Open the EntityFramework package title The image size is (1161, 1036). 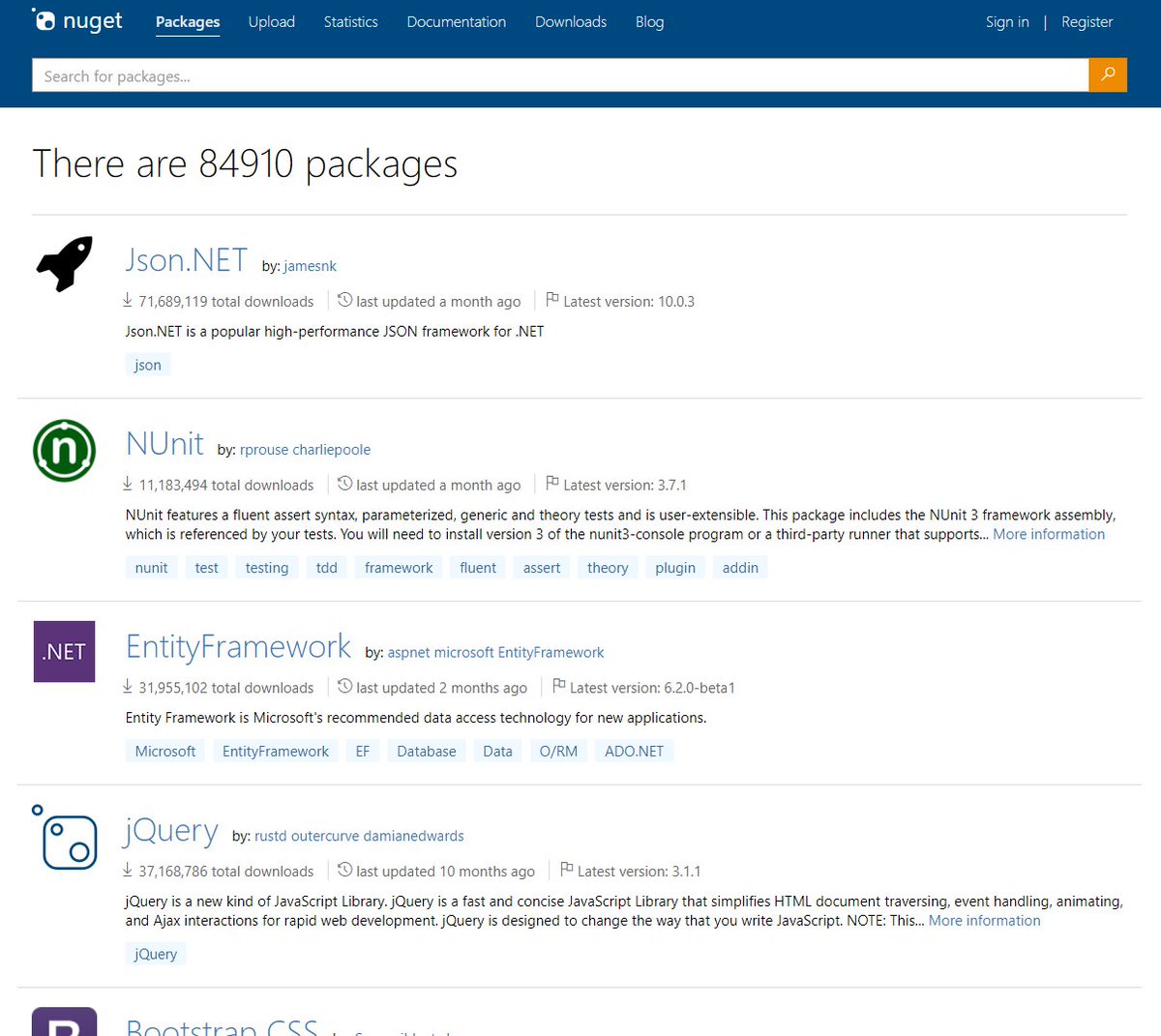point(238,646)
